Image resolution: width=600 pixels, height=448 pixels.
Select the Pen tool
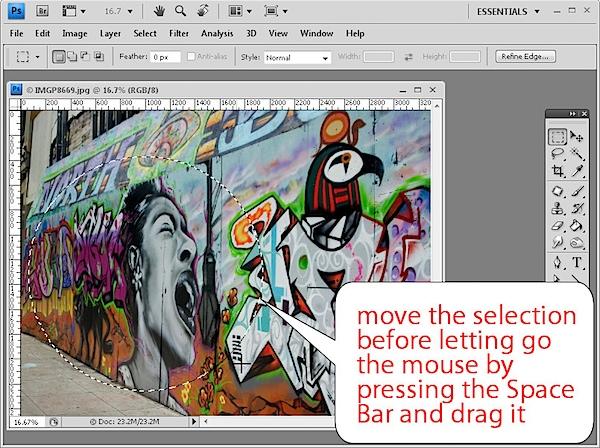point(558,262)
